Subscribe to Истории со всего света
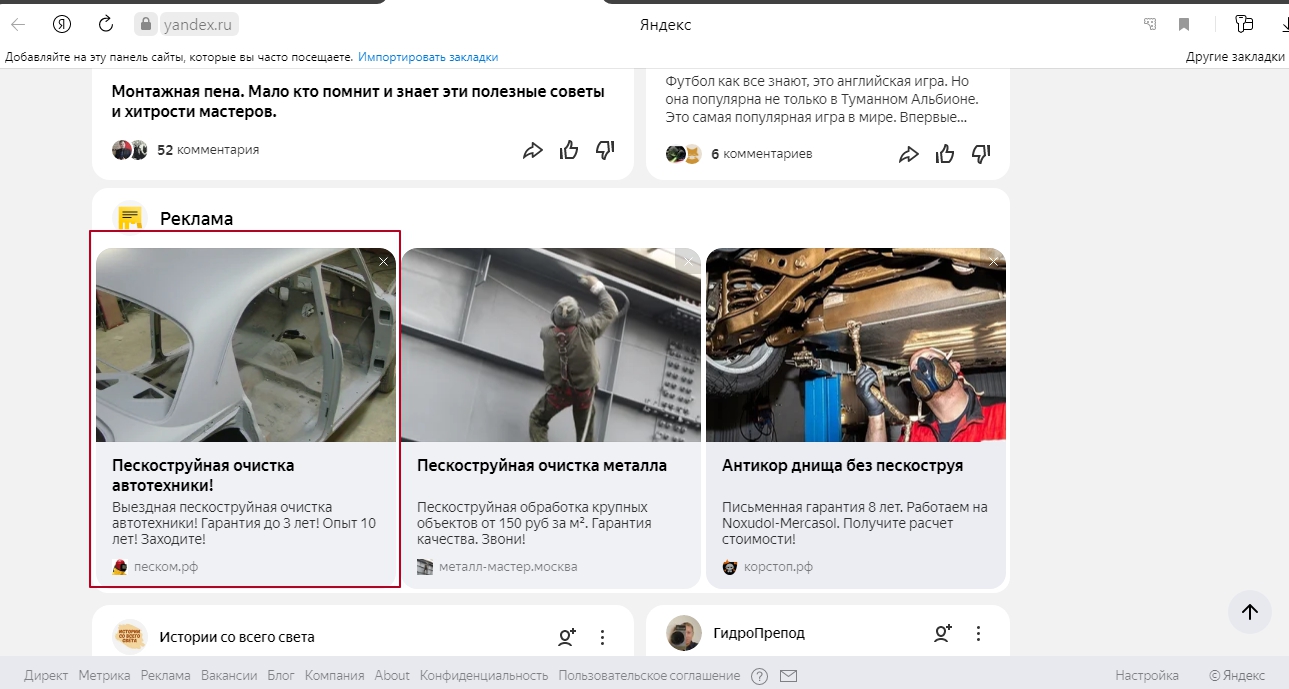This screenshot has height=689, width=1289. tap(567, 635)
